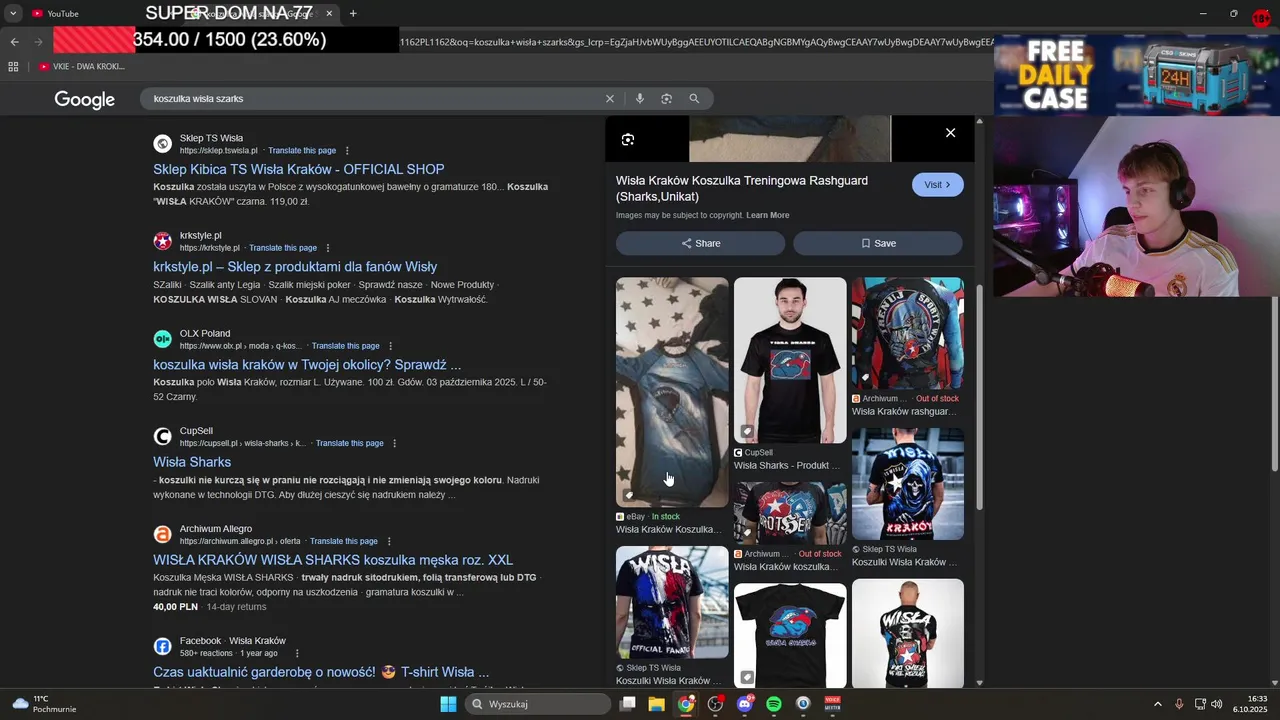Open Sklep TS Wisła reaper shirt thumbnail
The height and width of the screenshot is (720, 1280).
click(907, 484)
